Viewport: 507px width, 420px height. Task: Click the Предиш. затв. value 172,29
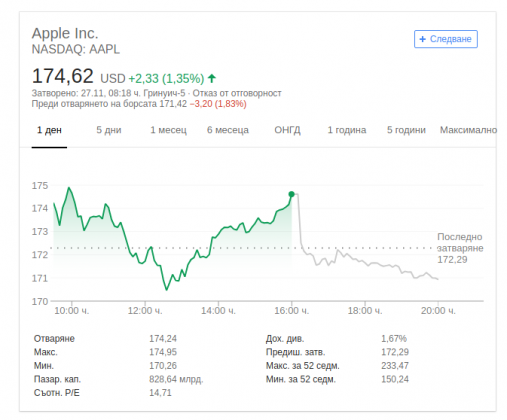coord(395,352)
